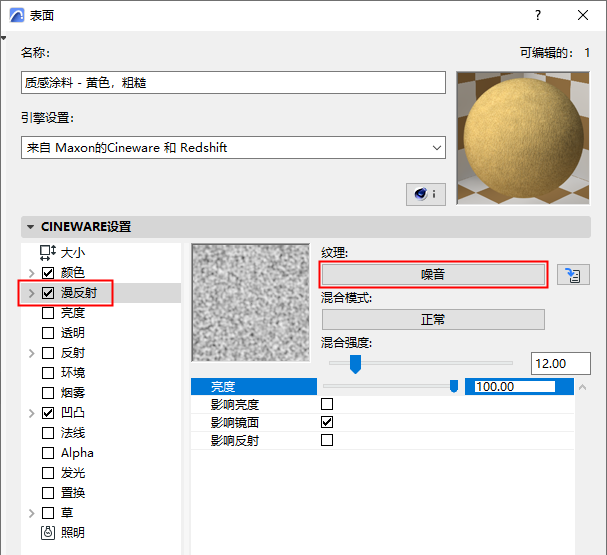Click the small black arrow under title icon
The image size is (607, 555).
3,38
